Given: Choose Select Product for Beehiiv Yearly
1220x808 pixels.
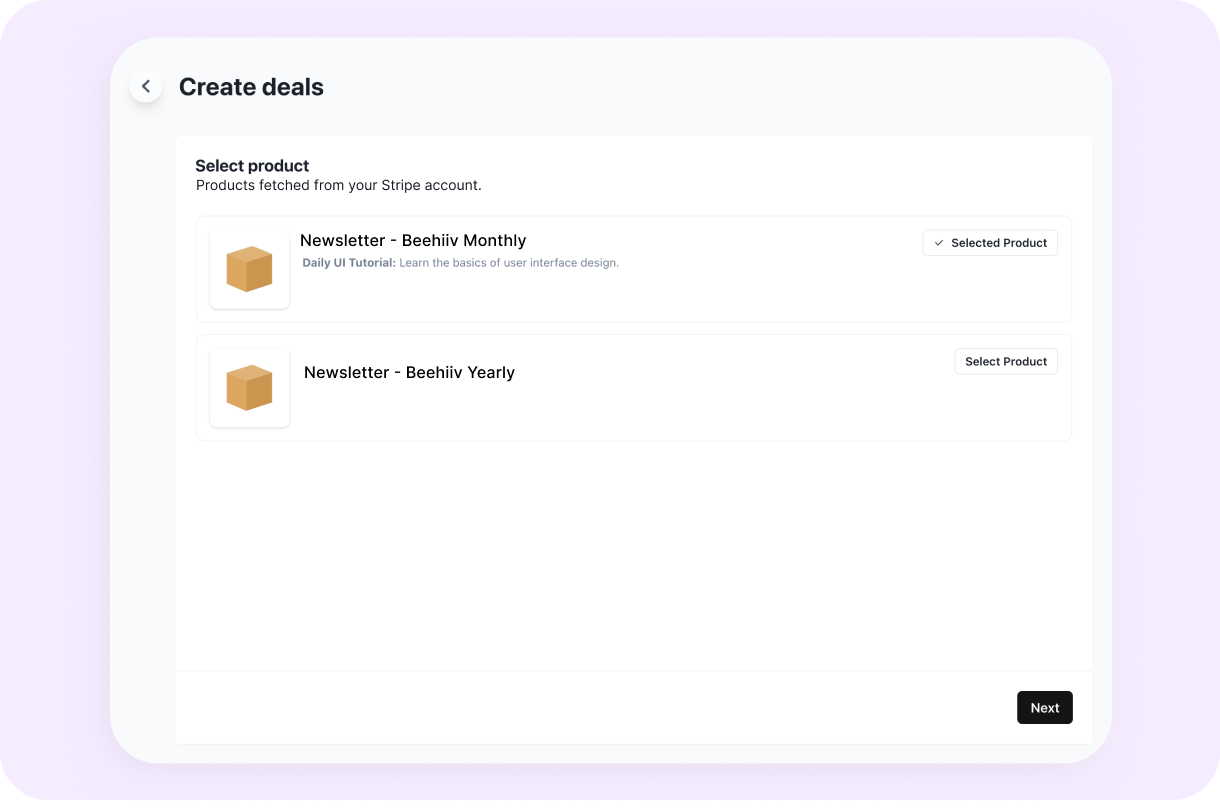Looking at the screenshot, I should tap(1006, 362).
